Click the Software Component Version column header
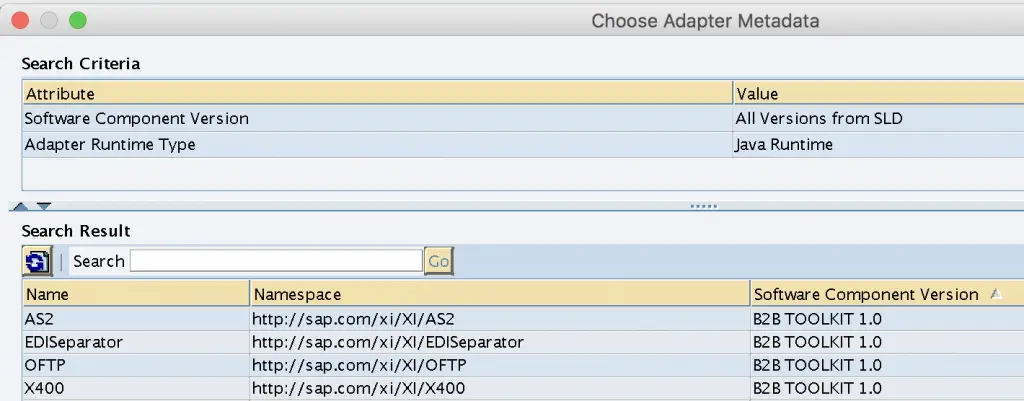 (887, 294)
